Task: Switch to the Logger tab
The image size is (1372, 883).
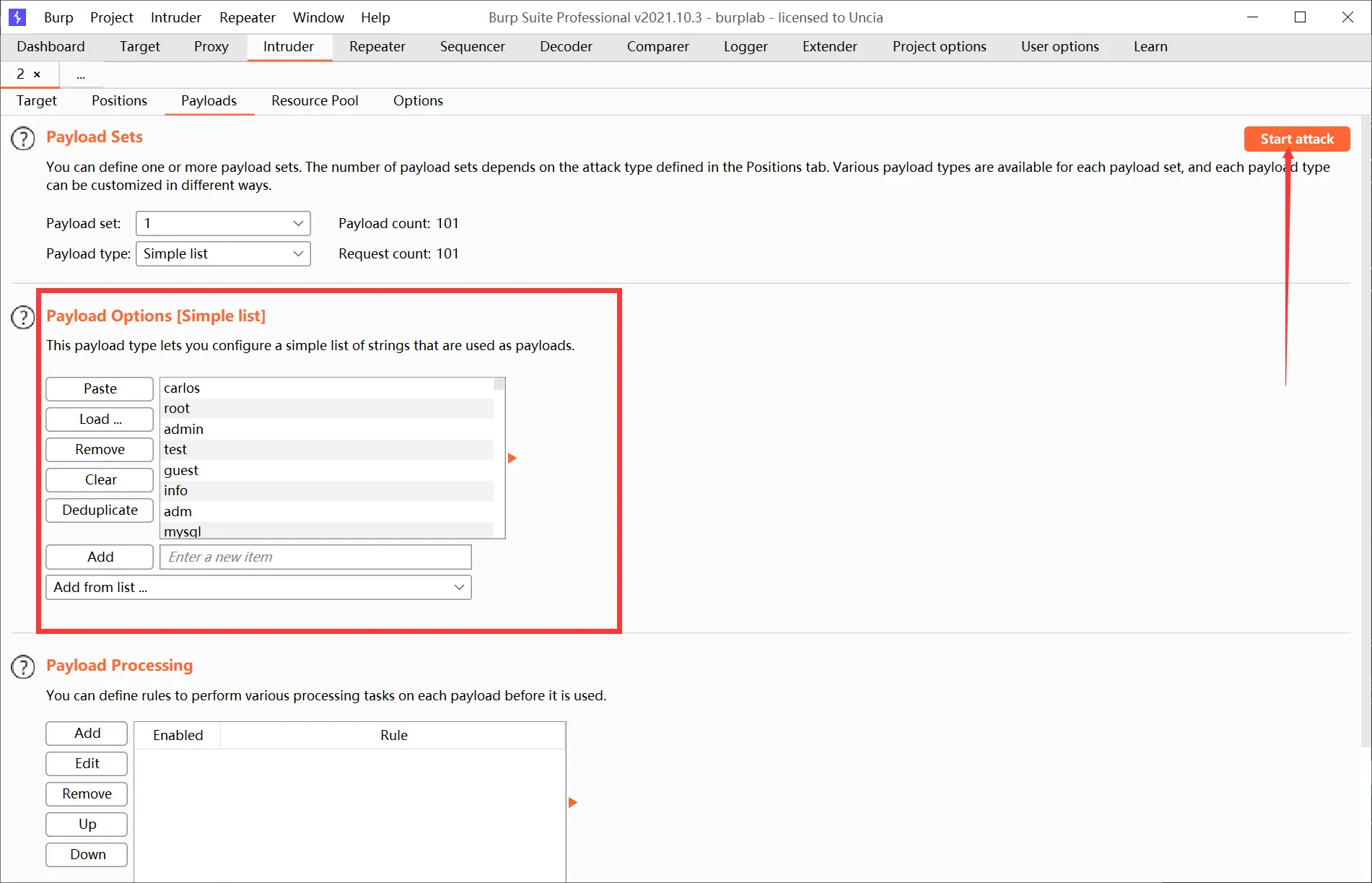Action: click(x=746, y=47)
